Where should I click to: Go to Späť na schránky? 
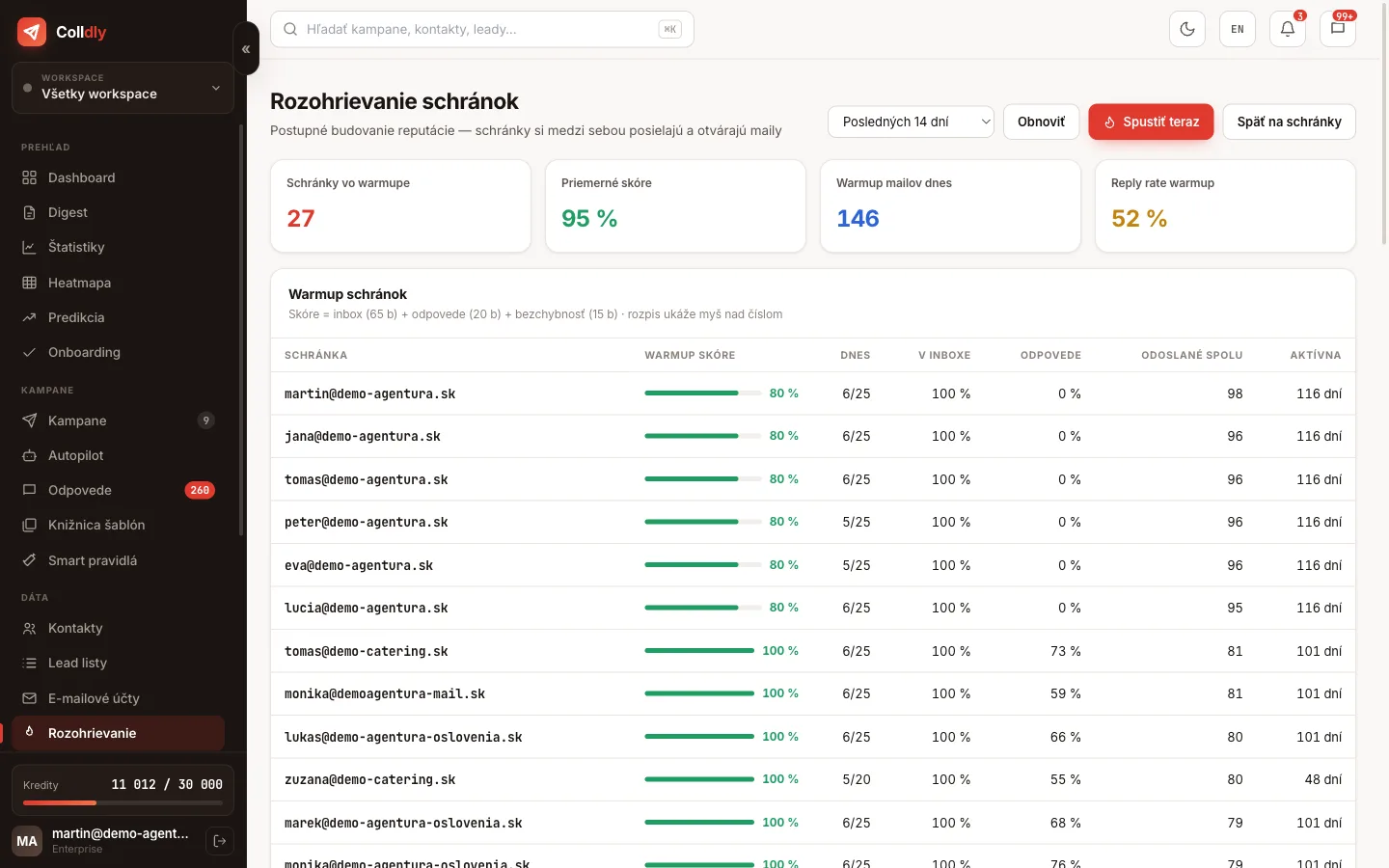(x=1289, y=122)
